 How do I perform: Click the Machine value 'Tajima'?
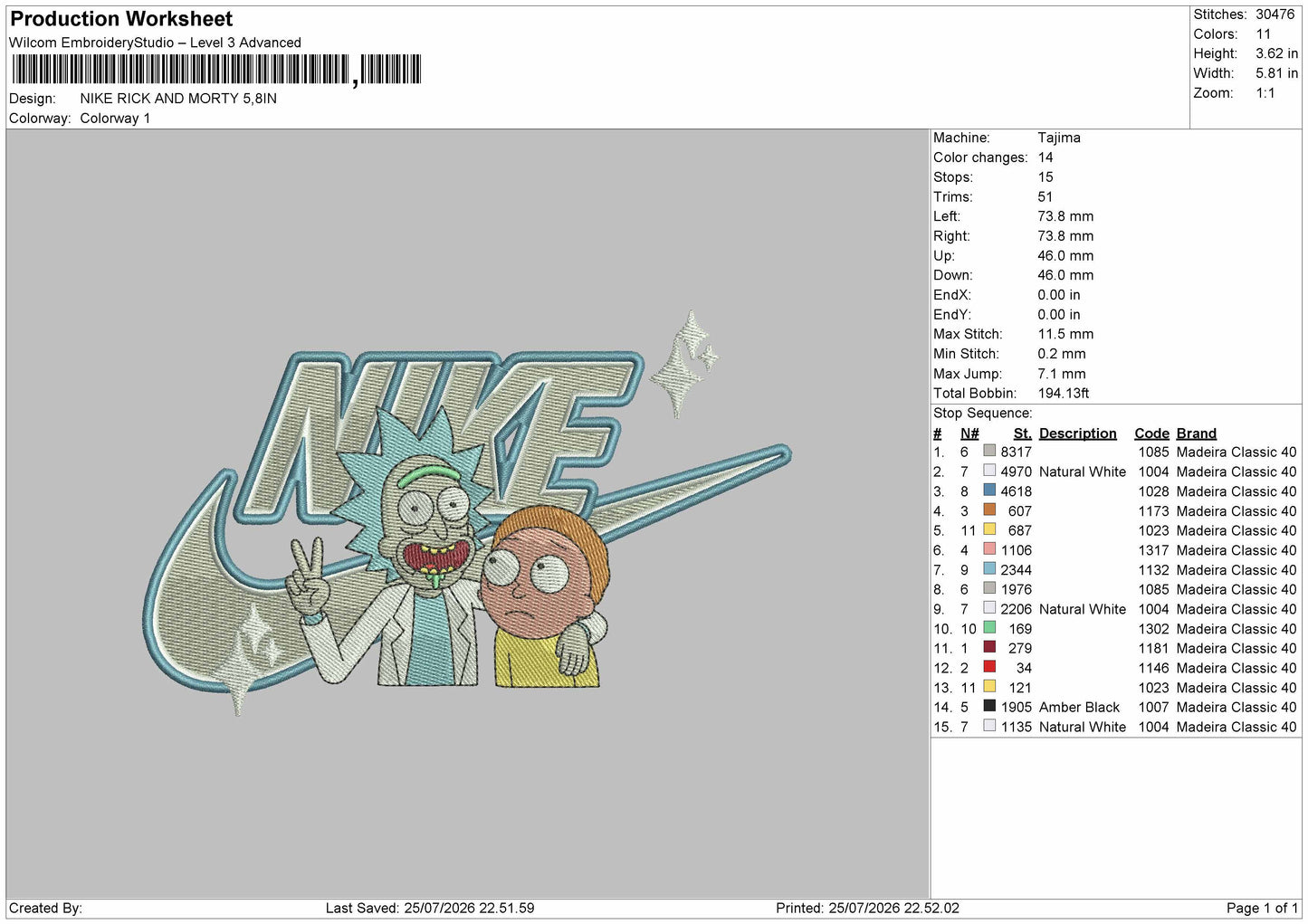pyautogui.click(x=1059, y=138)
